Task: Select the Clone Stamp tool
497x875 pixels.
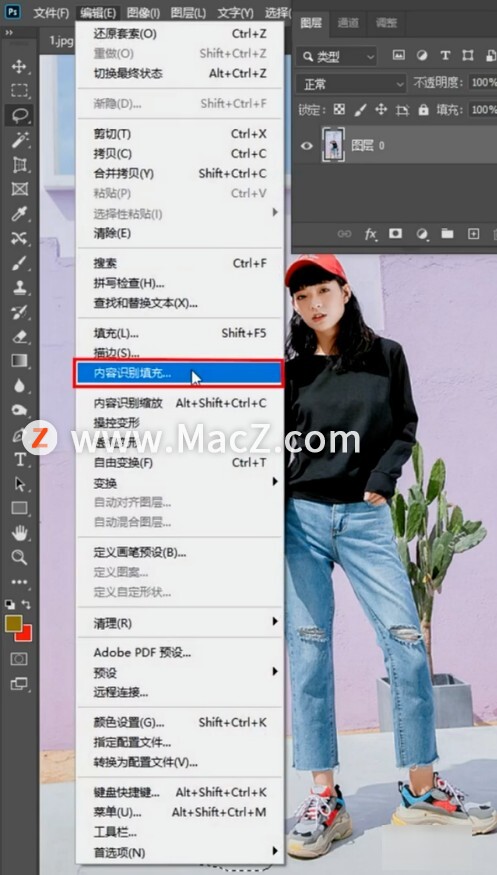Action: [x=19, y=287]
